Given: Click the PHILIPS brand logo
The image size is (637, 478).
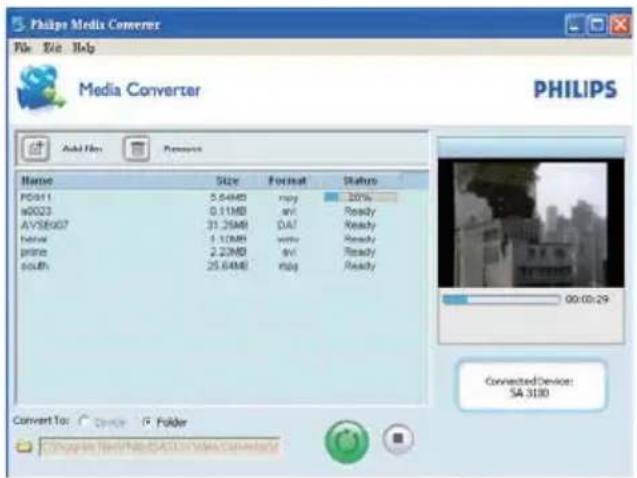Looking at the screenshot, I should coord(575,89).
